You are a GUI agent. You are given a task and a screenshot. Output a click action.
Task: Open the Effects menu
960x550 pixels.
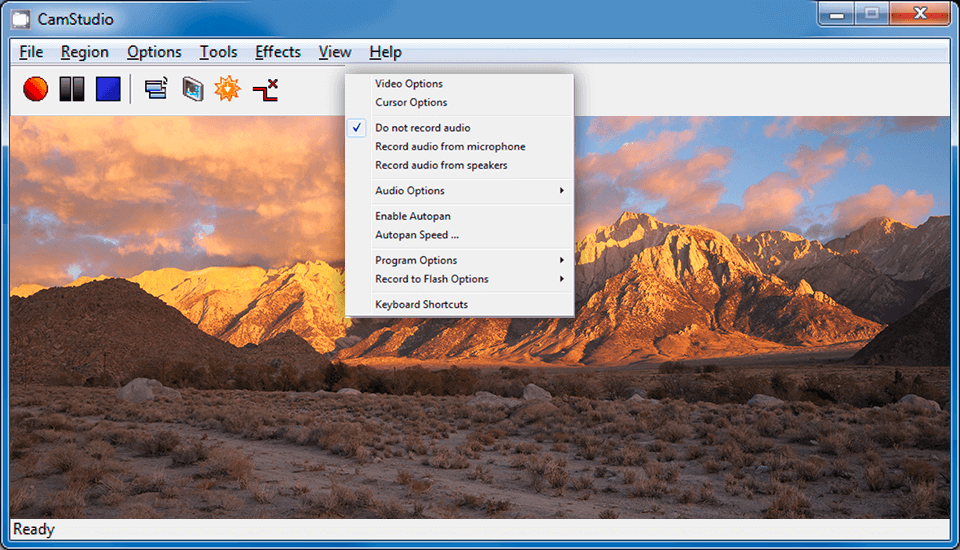point(278,52)
